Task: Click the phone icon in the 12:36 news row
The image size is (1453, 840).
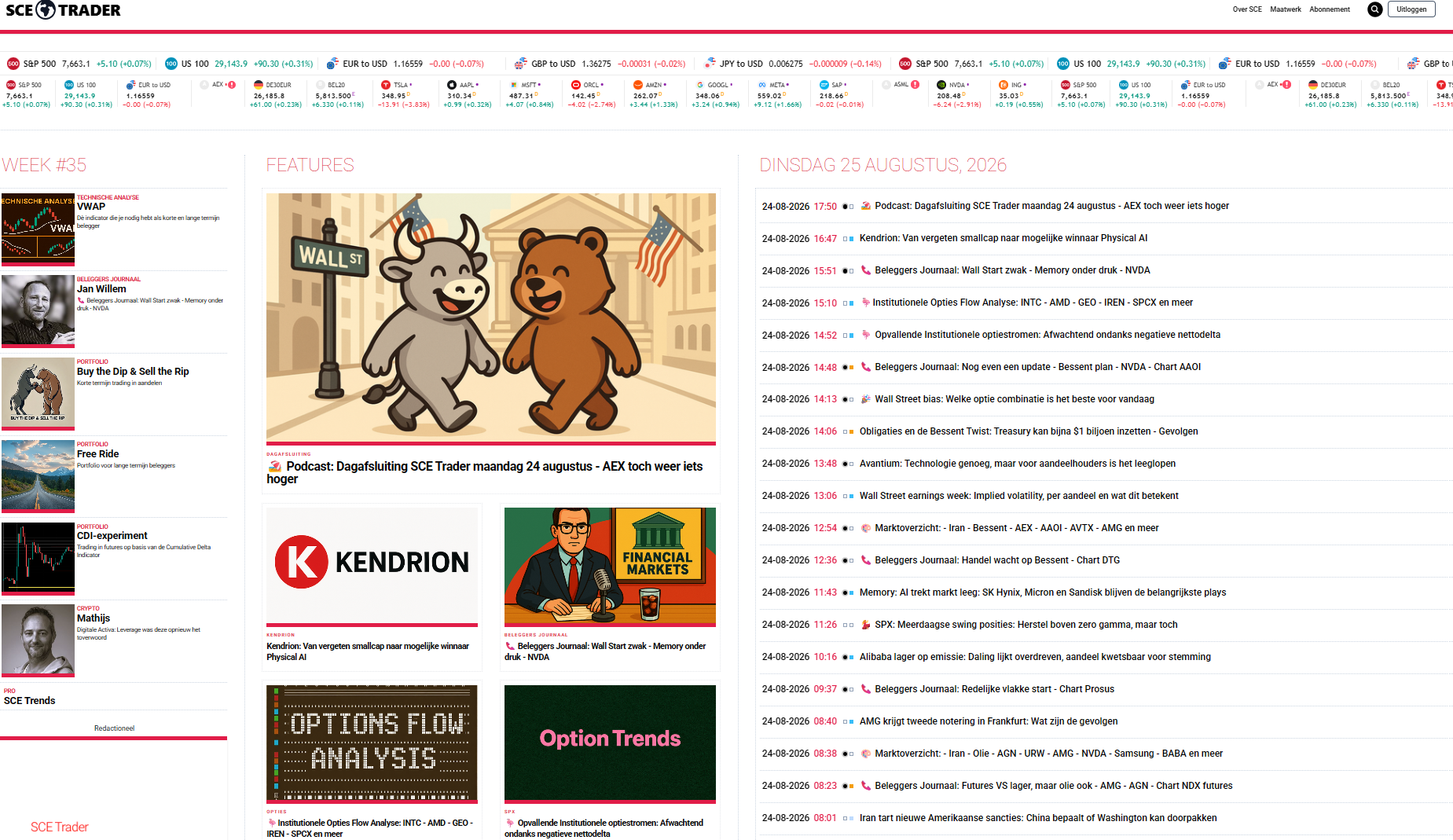Action: coord(866,560)
